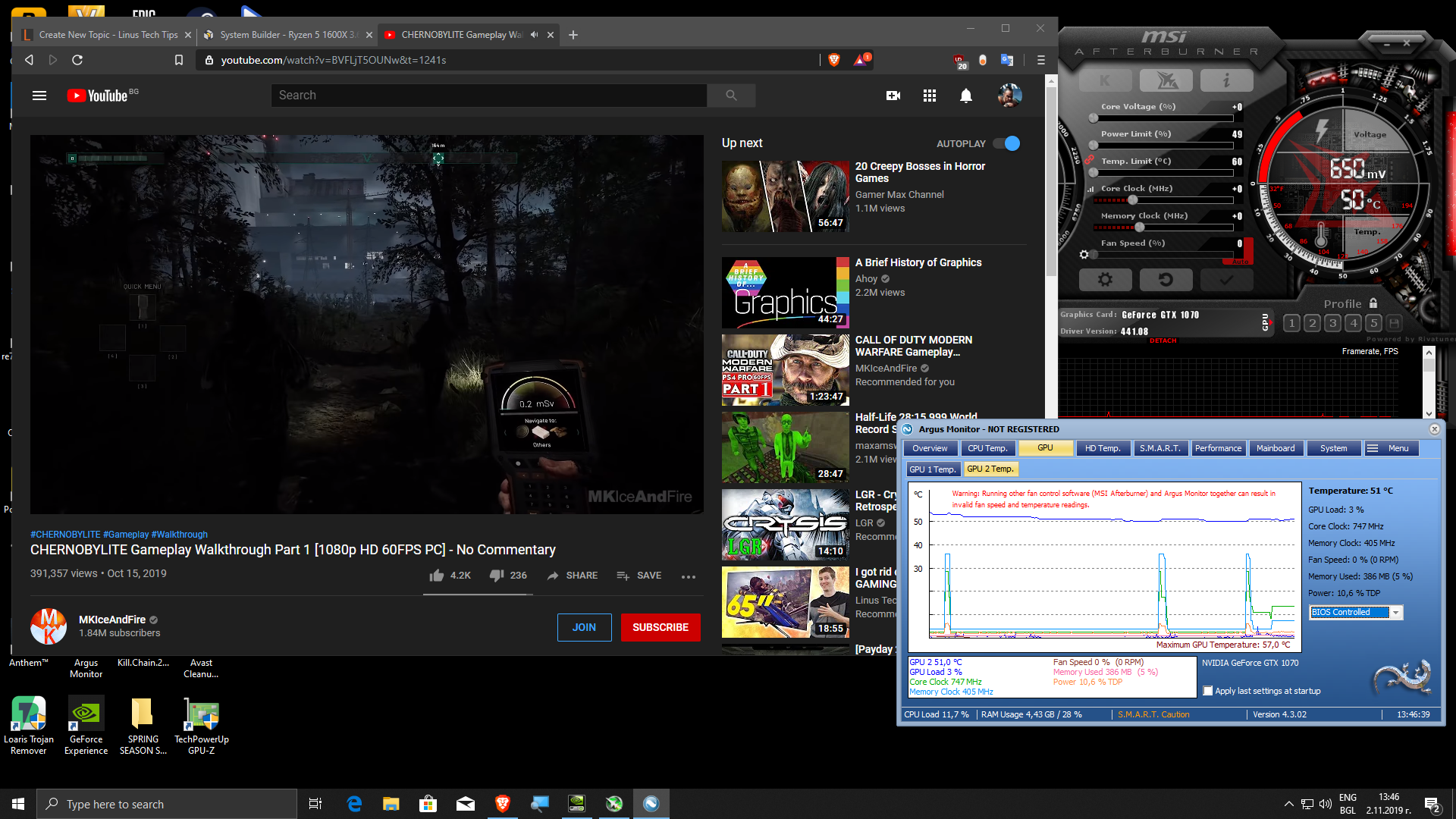Click YouTube create video camera icon

coord(893,96)
